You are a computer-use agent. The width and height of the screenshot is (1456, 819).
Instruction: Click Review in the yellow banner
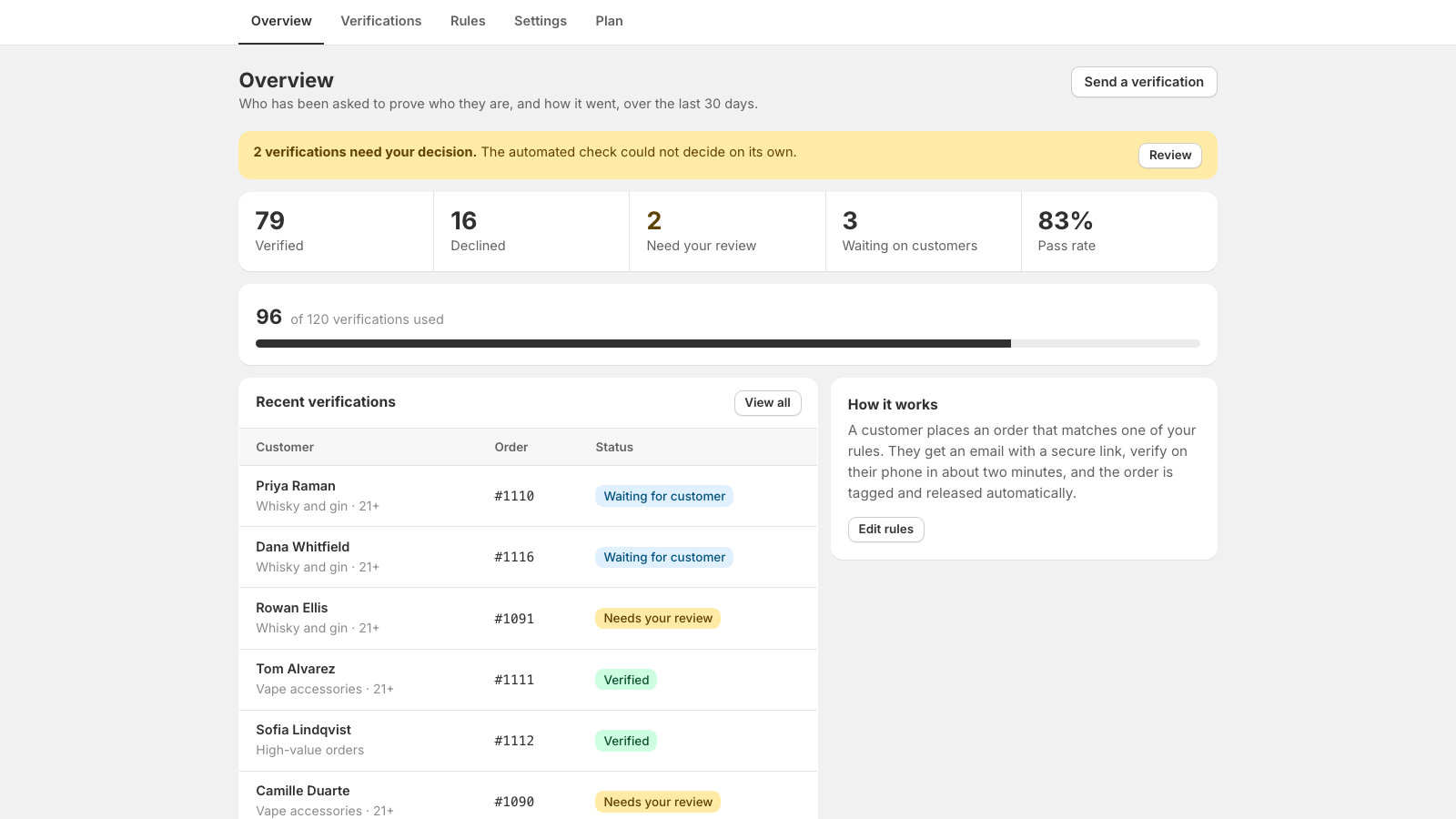[x=1170, y=156]
